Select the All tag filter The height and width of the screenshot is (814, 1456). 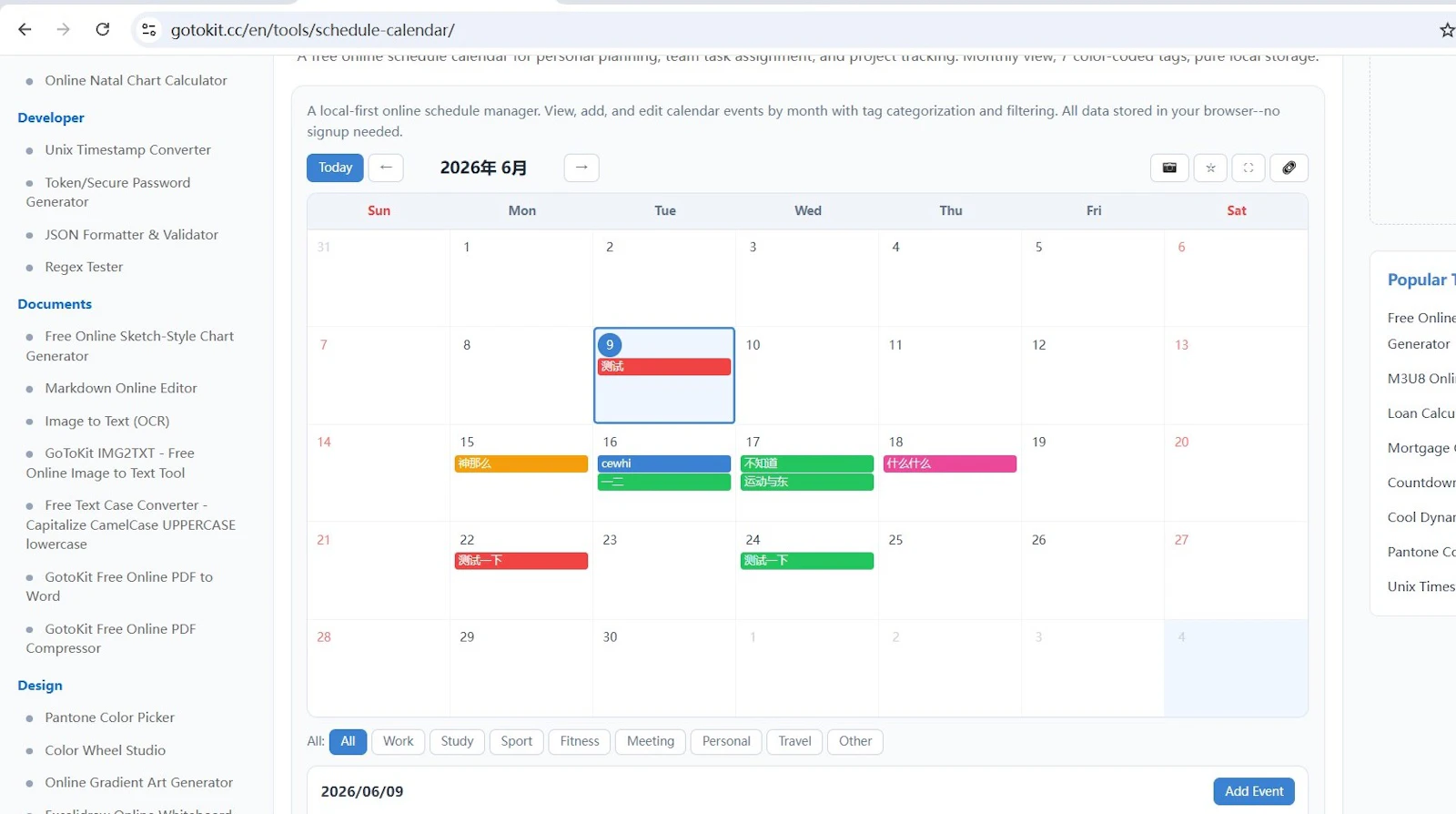tap(348, 741)
